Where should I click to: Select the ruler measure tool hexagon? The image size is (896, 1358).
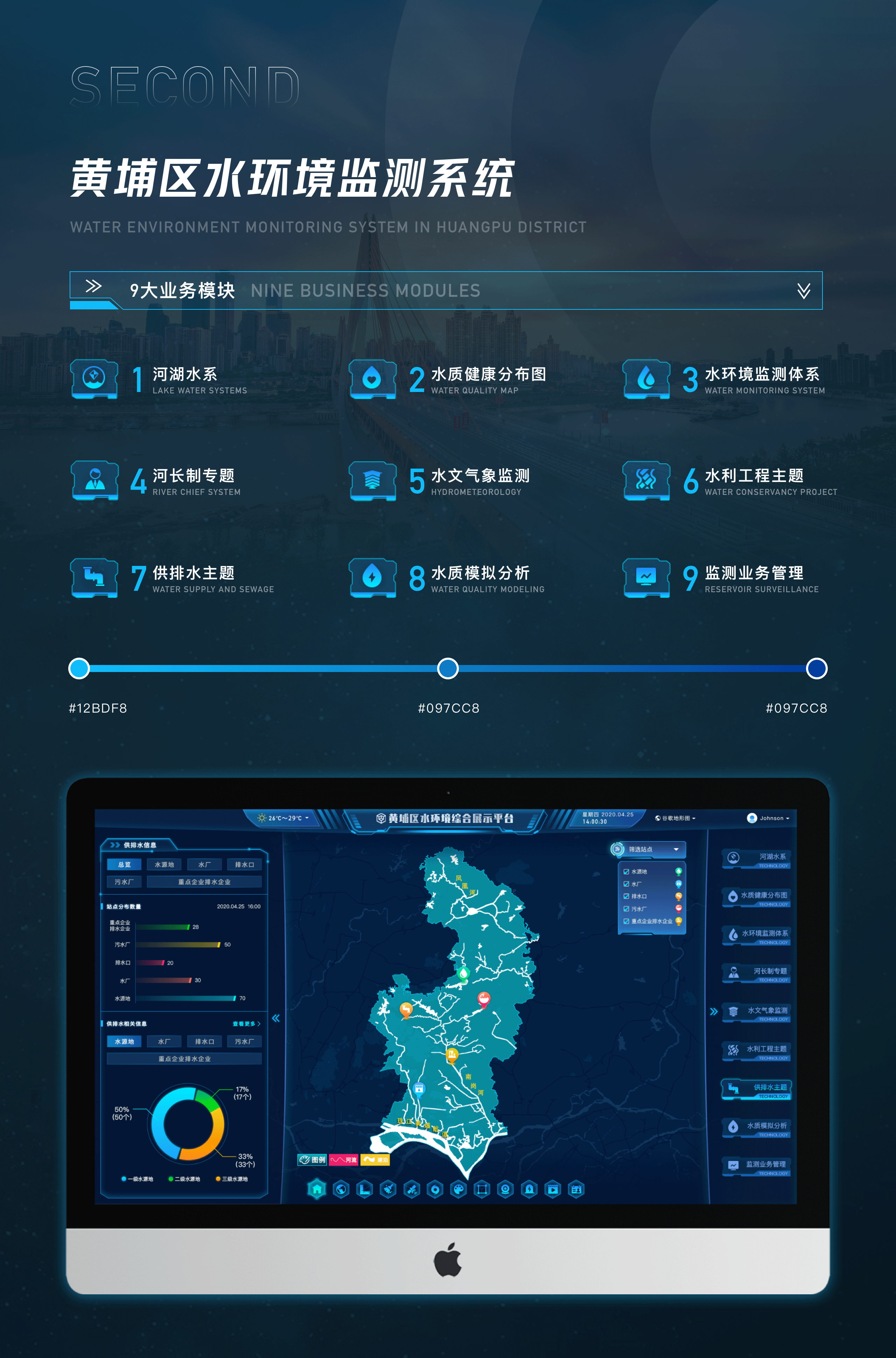tap(365, 1189)
